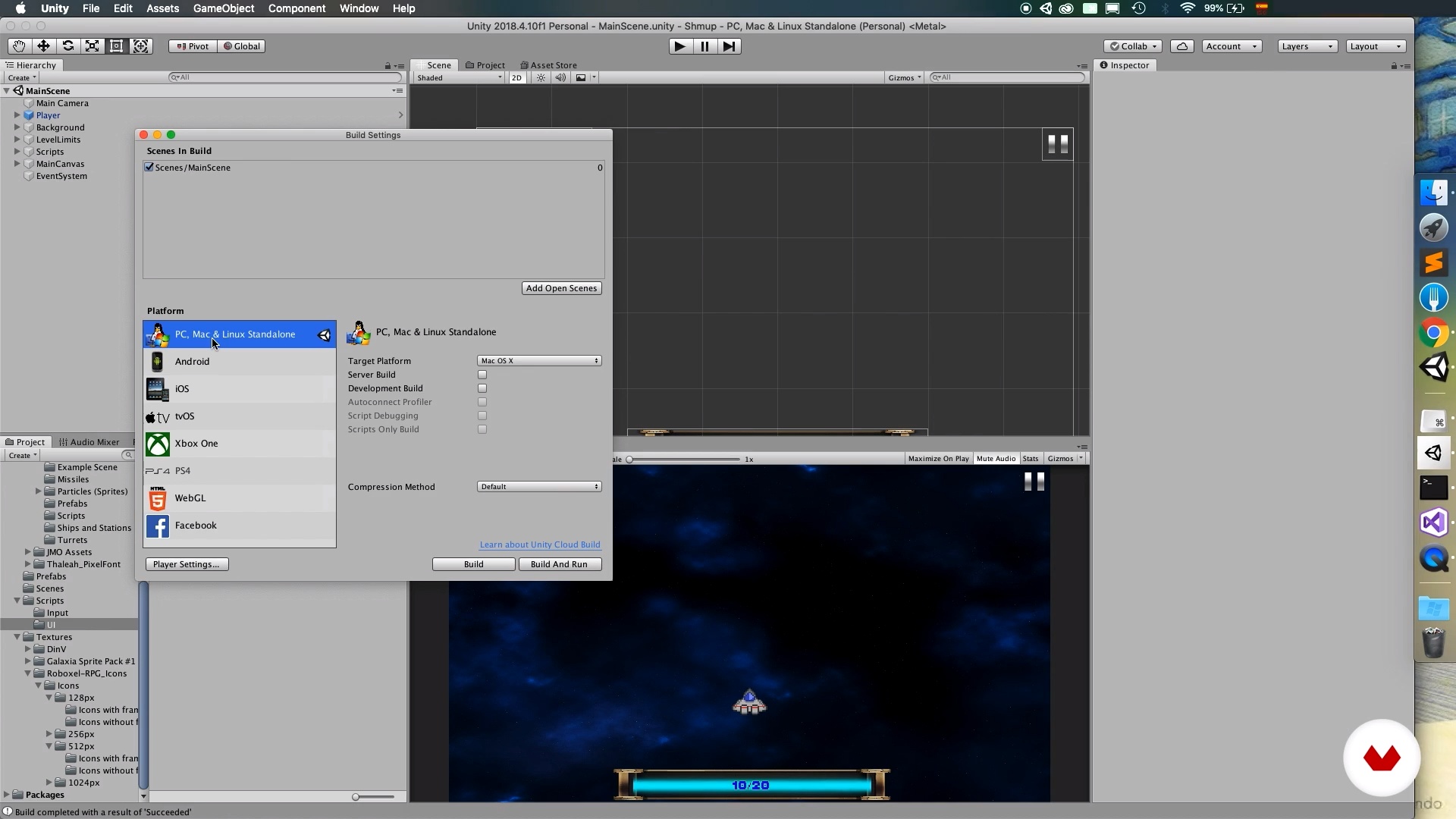Select the Rotate tool
1456x819 pixels.
pyautogui.click(x=67, y=46)
